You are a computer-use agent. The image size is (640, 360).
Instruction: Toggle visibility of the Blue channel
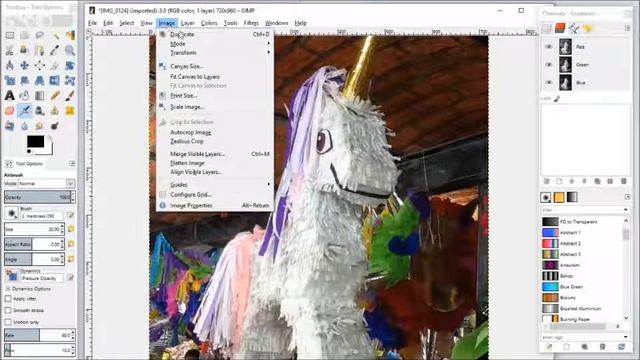[x=549, y=82]
